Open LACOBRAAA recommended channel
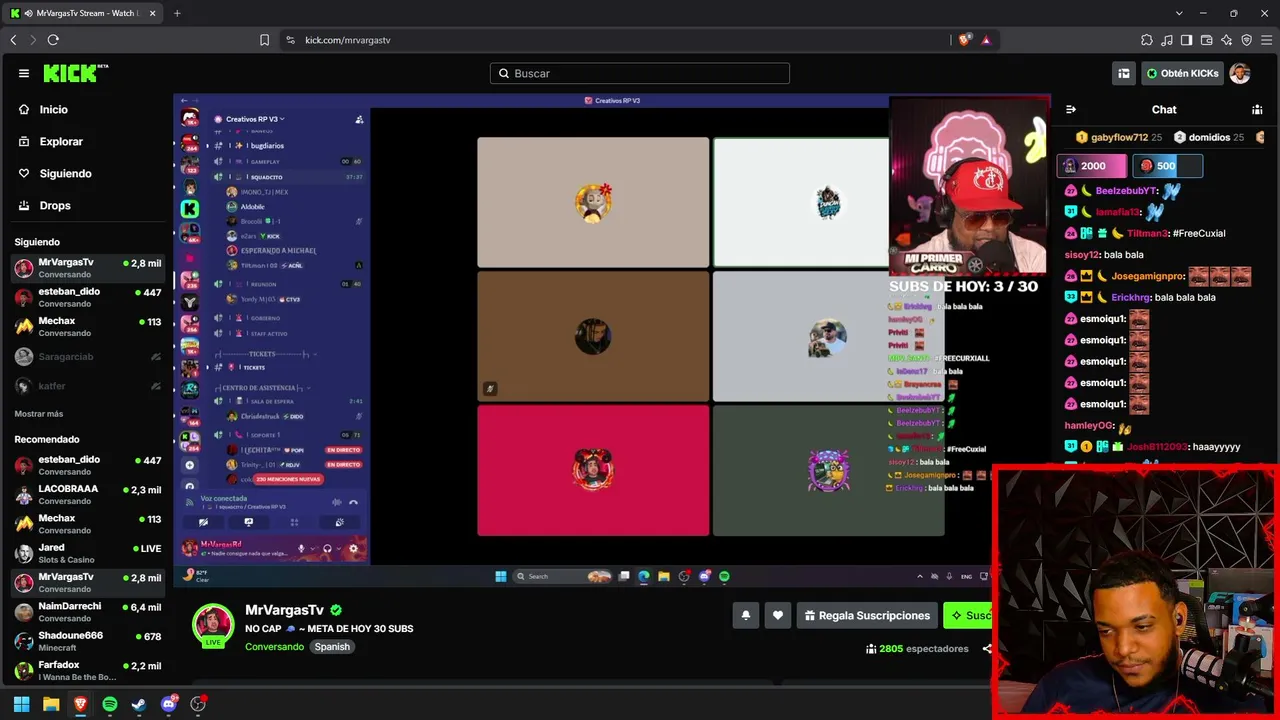This screenshot has height=720, width=1280. (87, 495)
